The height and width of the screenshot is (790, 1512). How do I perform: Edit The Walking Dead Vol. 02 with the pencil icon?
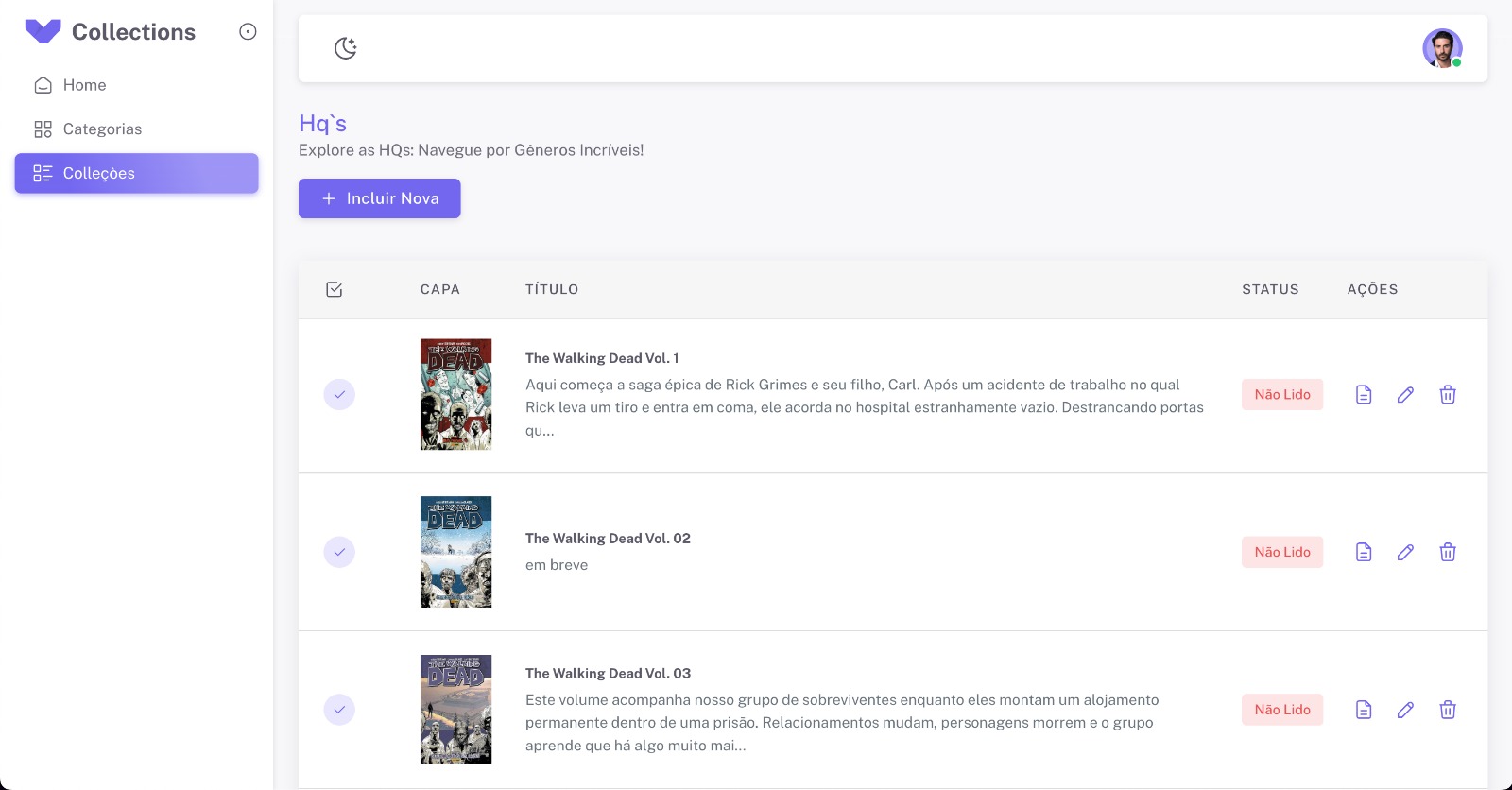(x=1405, y=552)
